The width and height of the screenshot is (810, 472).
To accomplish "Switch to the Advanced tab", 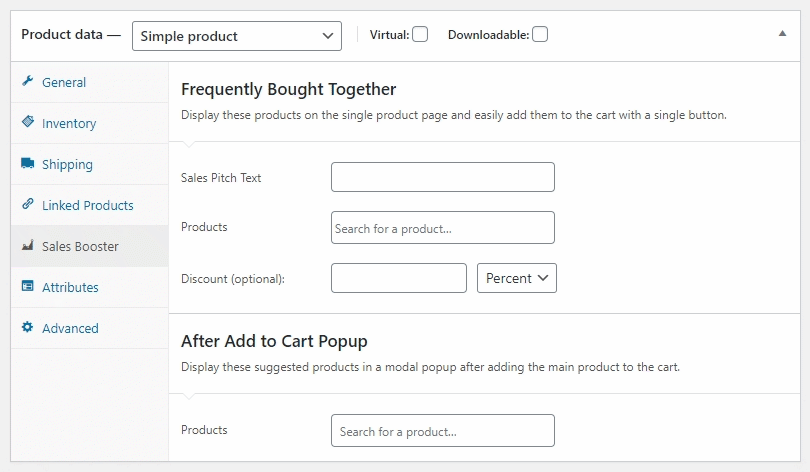I will tap(89, 328).
